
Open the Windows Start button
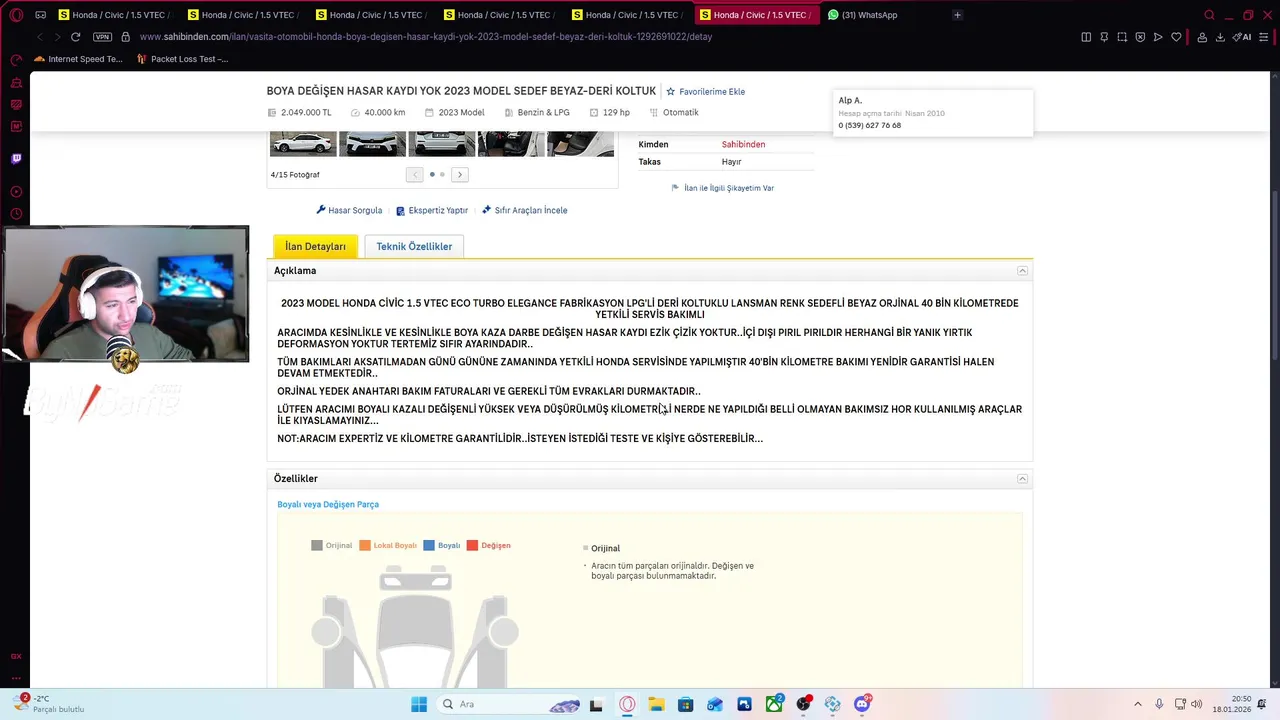419,704
